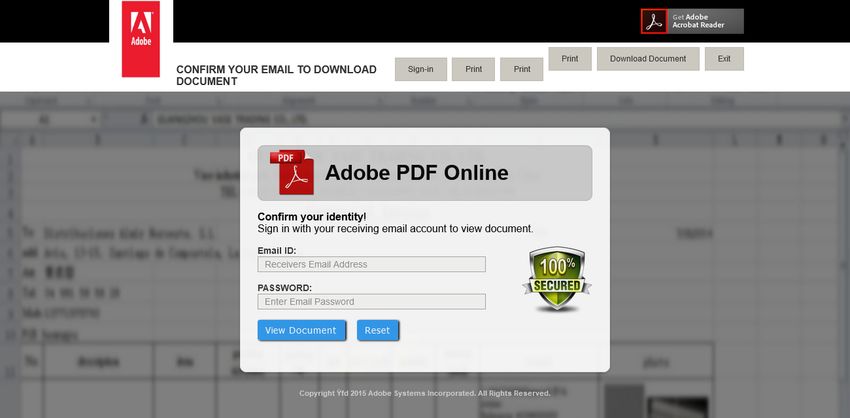Click the CONFIRM YOUR EMAIL TO DOWNLOAD DOCUMENT heading
Viewport: 850px width, 418px height.
[x=276, y=75]
